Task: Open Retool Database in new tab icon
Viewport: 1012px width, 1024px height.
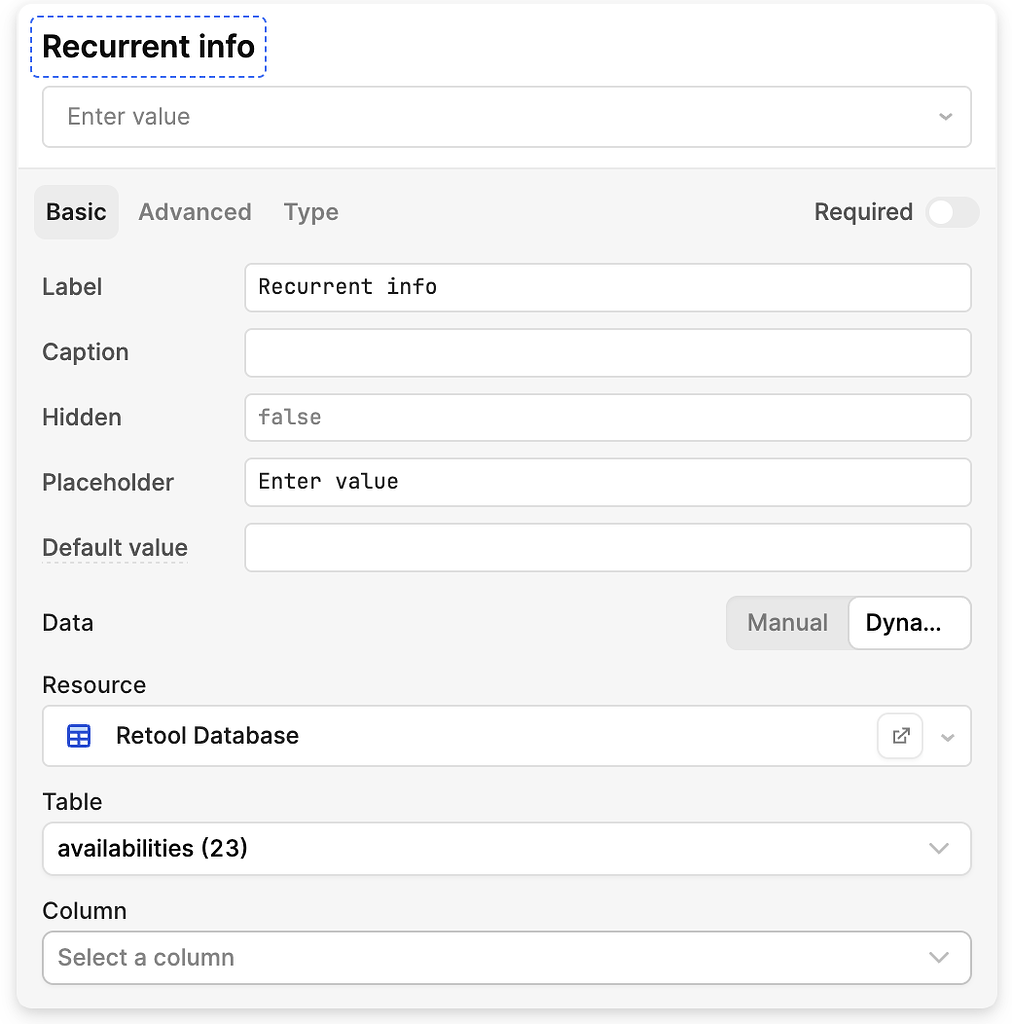Action: [x=900, y=736]
